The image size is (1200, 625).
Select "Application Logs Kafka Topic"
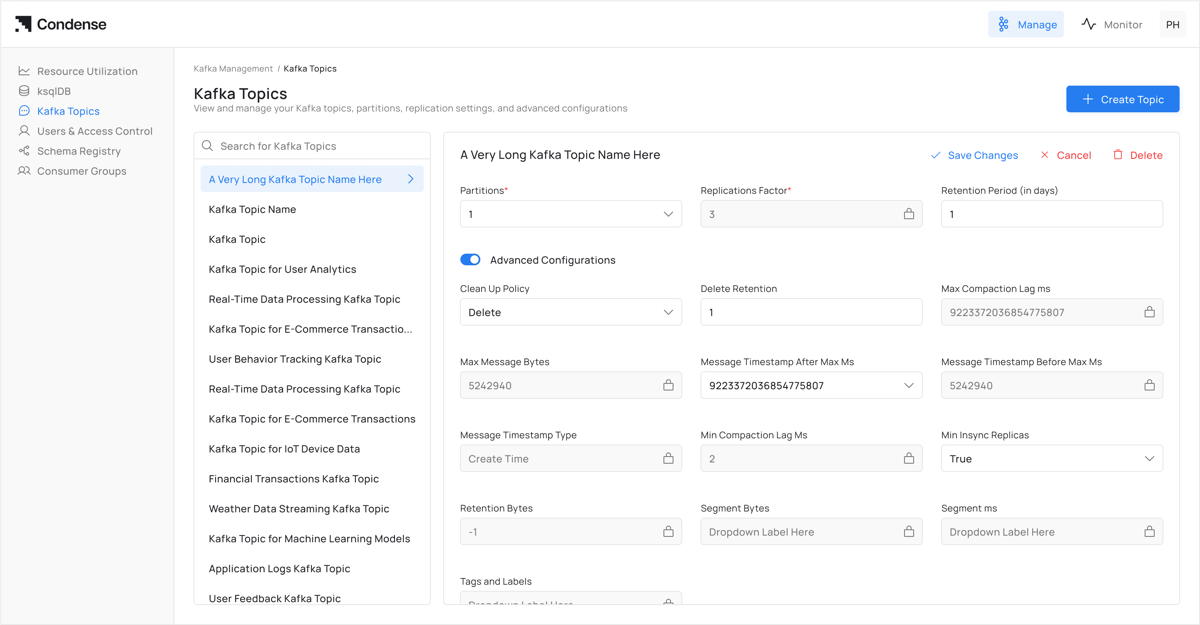tap(312, 569)
